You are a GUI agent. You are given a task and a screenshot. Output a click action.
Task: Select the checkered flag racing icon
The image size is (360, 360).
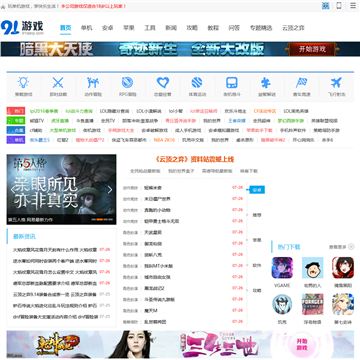302,82
